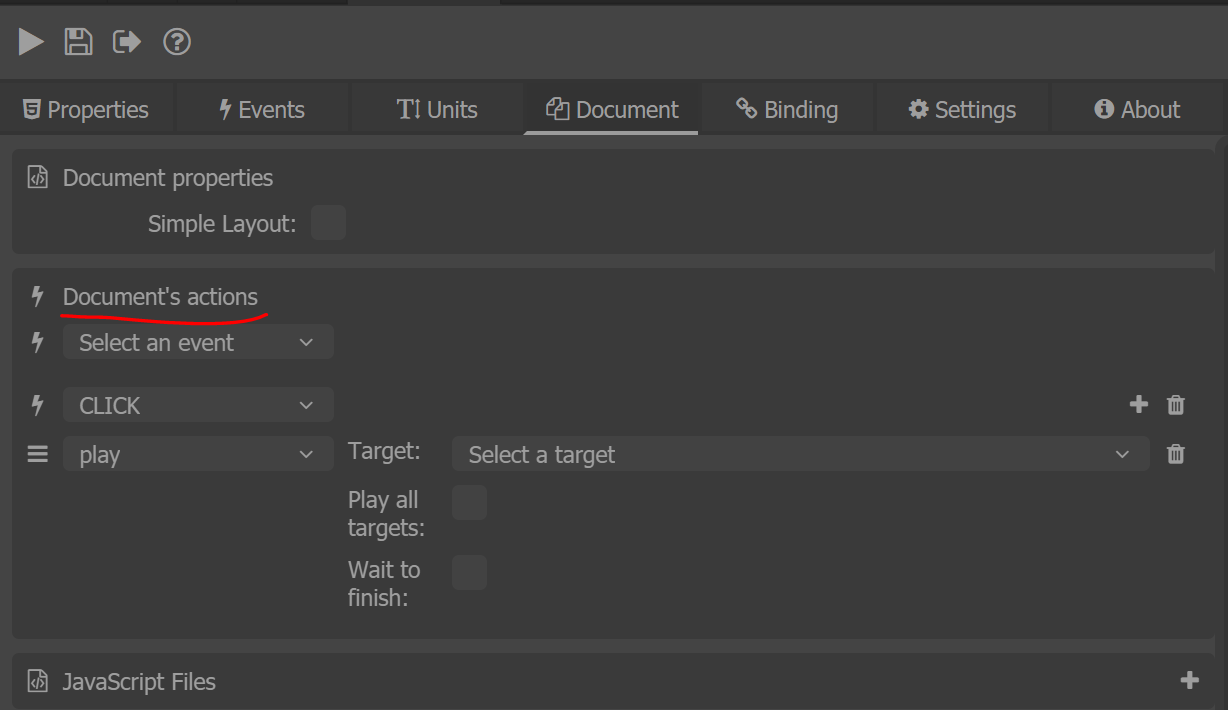Click the Document properties heading
Viewport: 1228px width, 710px height.
pos(168,178)
